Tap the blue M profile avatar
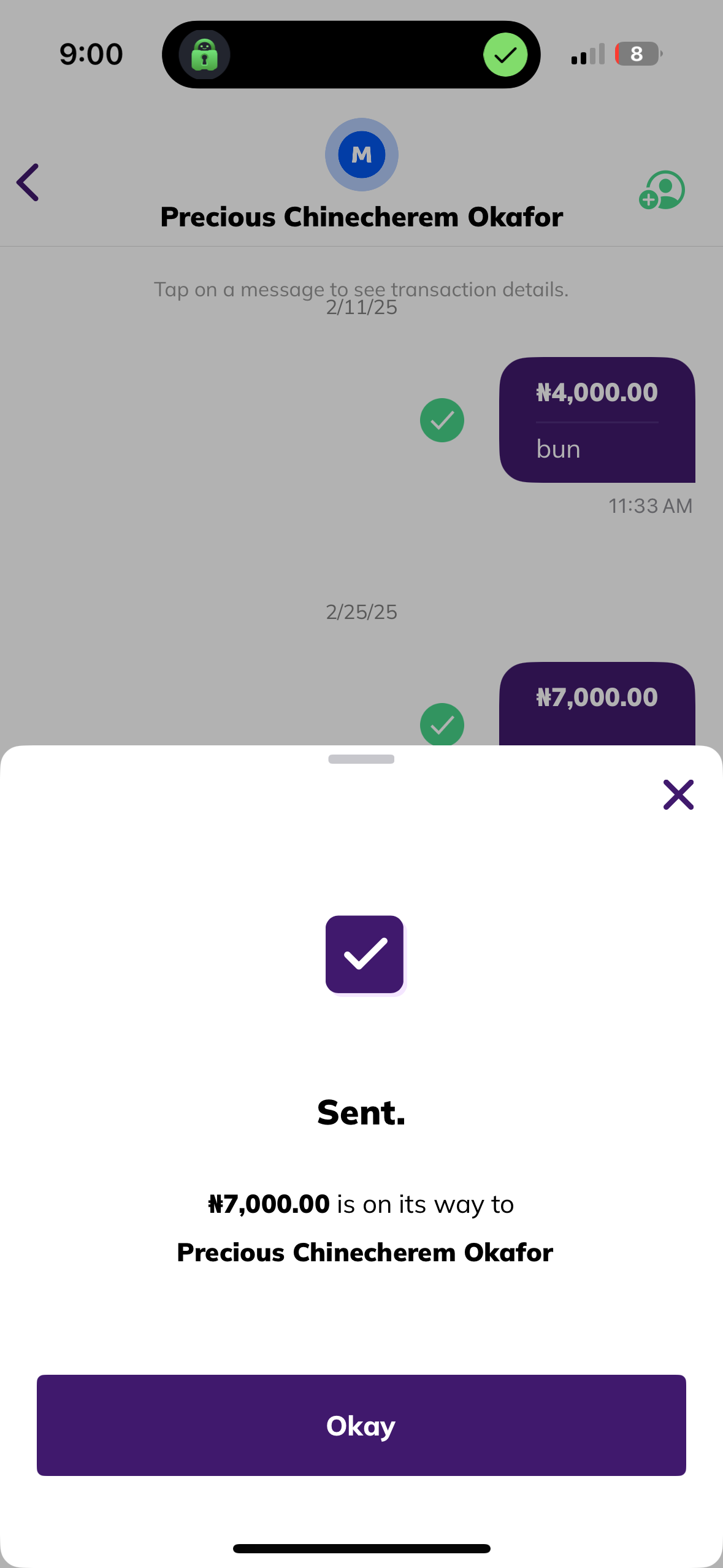This screenshot has height=1568, width=723. point(362,155)
